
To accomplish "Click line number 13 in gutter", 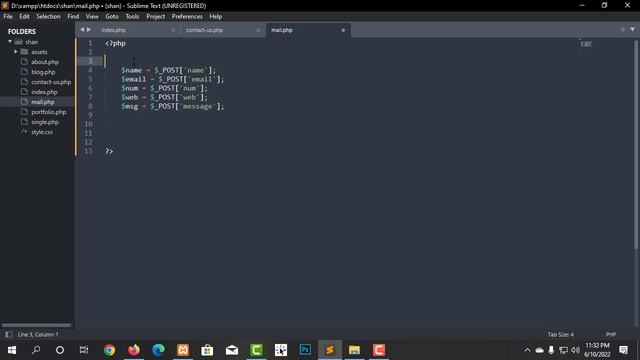I will tap(89, 151).
